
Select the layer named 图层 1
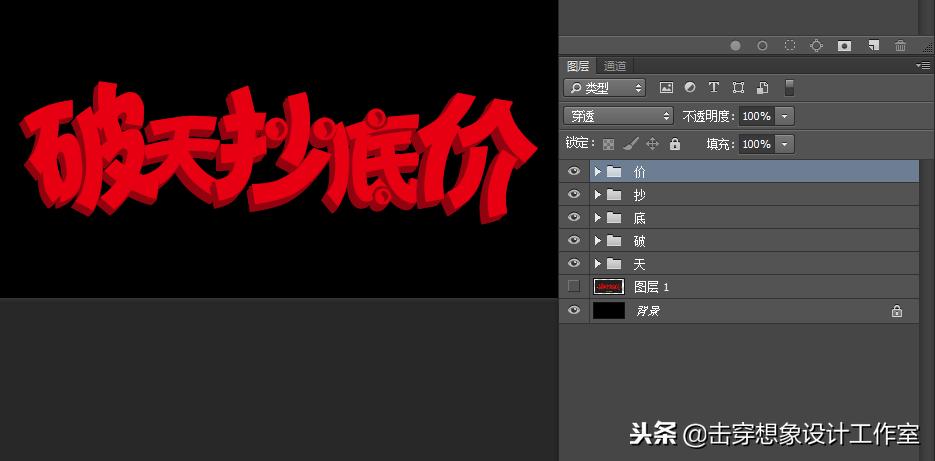(x=651, y=287)
